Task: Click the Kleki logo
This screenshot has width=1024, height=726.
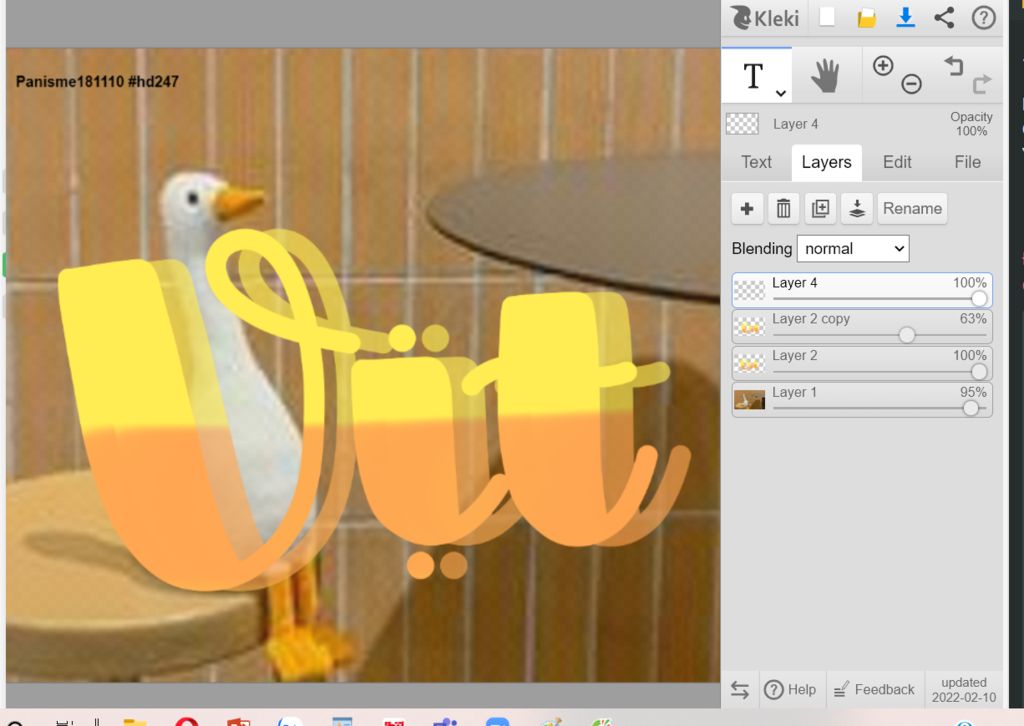Action: tap(764, 18)
